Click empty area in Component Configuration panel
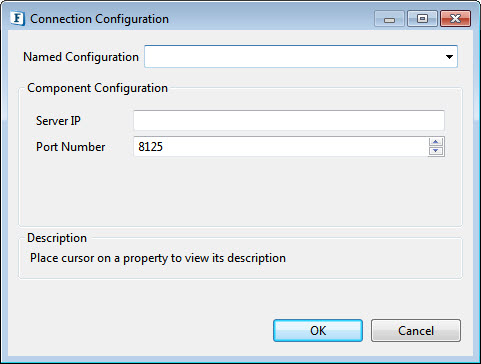481x364 pixels. (x=240, y=192)
